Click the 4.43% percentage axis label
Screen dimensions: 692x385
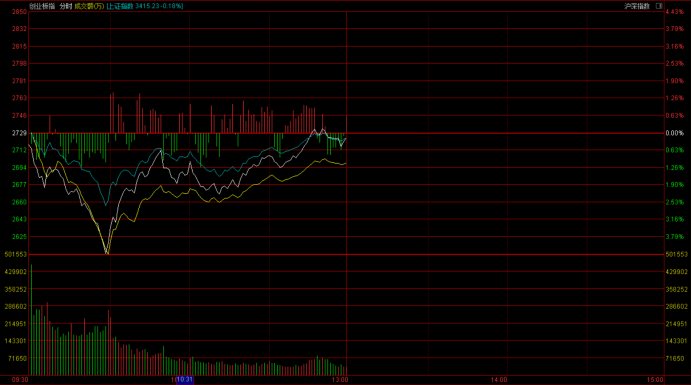[675, 12]
